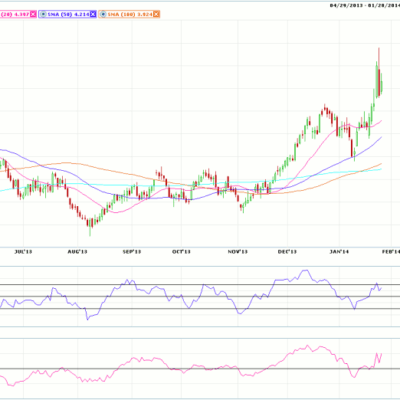400x400 pixels.
Task: Click the OCT'13 axis label
Action: 181,252
